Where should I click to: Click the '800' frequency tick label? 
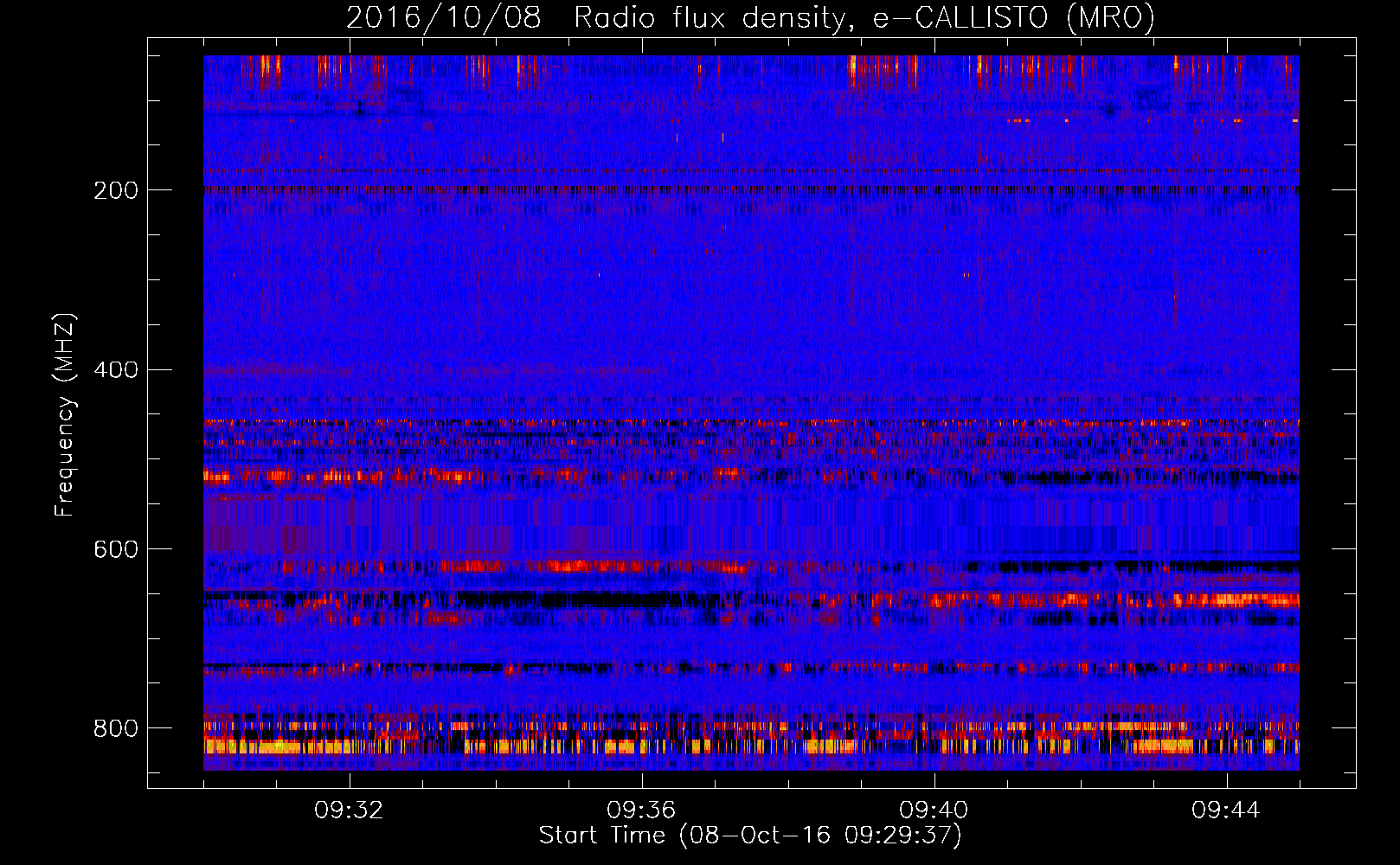pyautogui.click(x=116, y=729)
